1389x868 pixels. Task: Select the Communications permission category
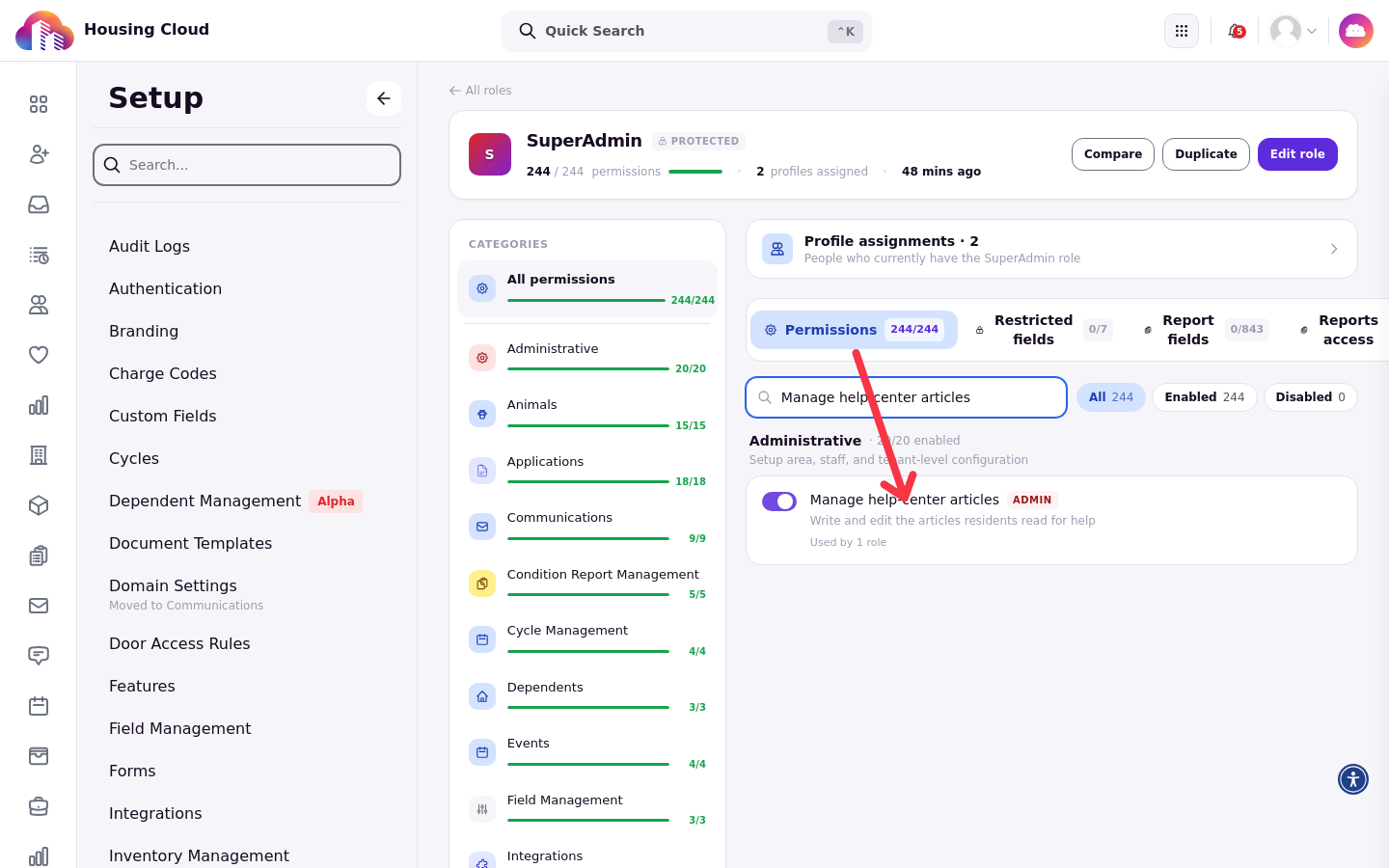point(587,527)
